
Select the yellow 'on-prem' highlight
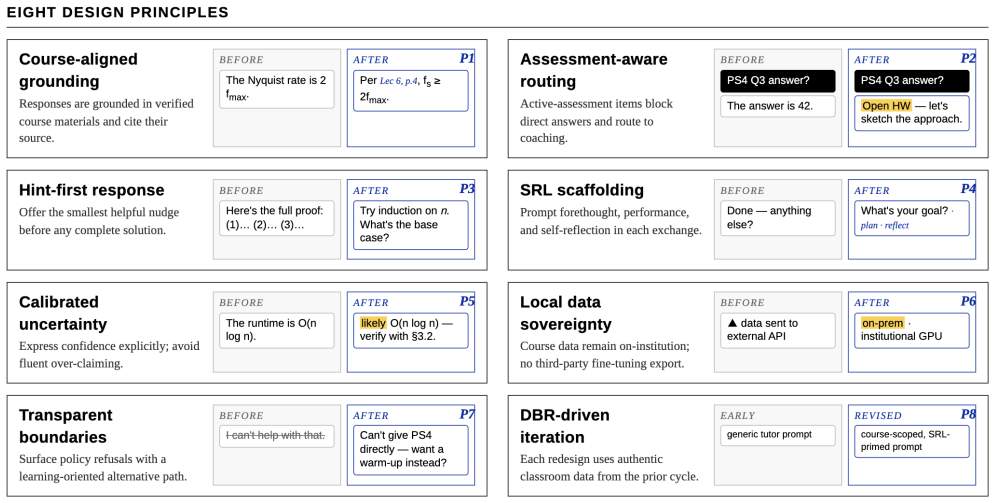pos(882,323)
